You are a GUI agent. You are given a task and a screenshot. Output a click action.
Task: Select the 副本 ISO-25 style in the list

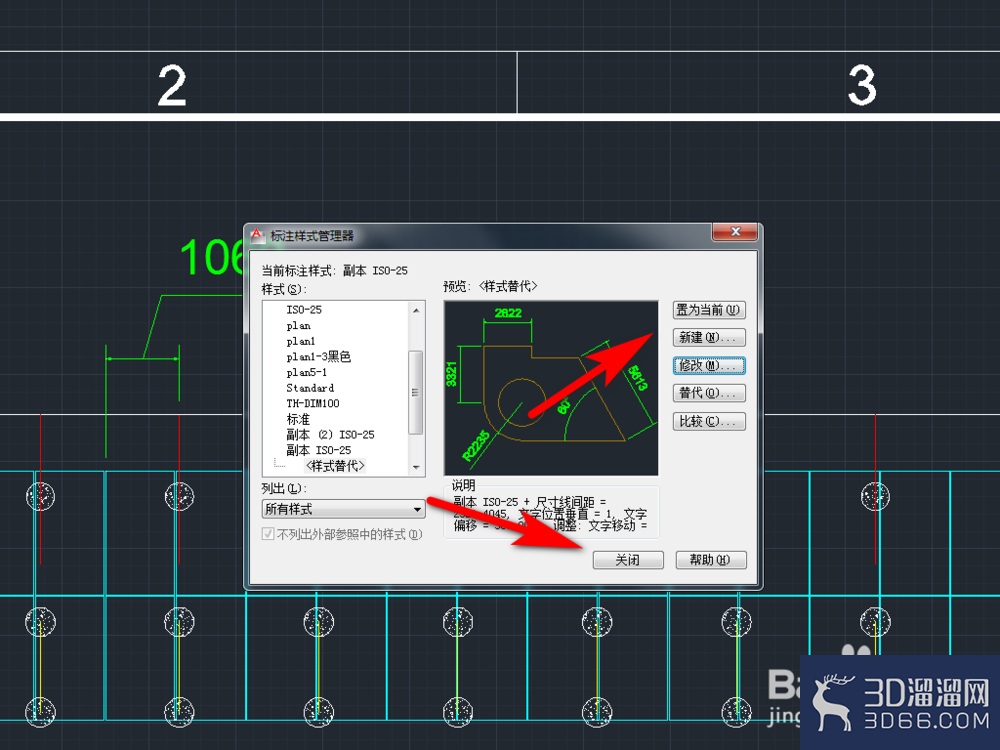click(318, 450)
